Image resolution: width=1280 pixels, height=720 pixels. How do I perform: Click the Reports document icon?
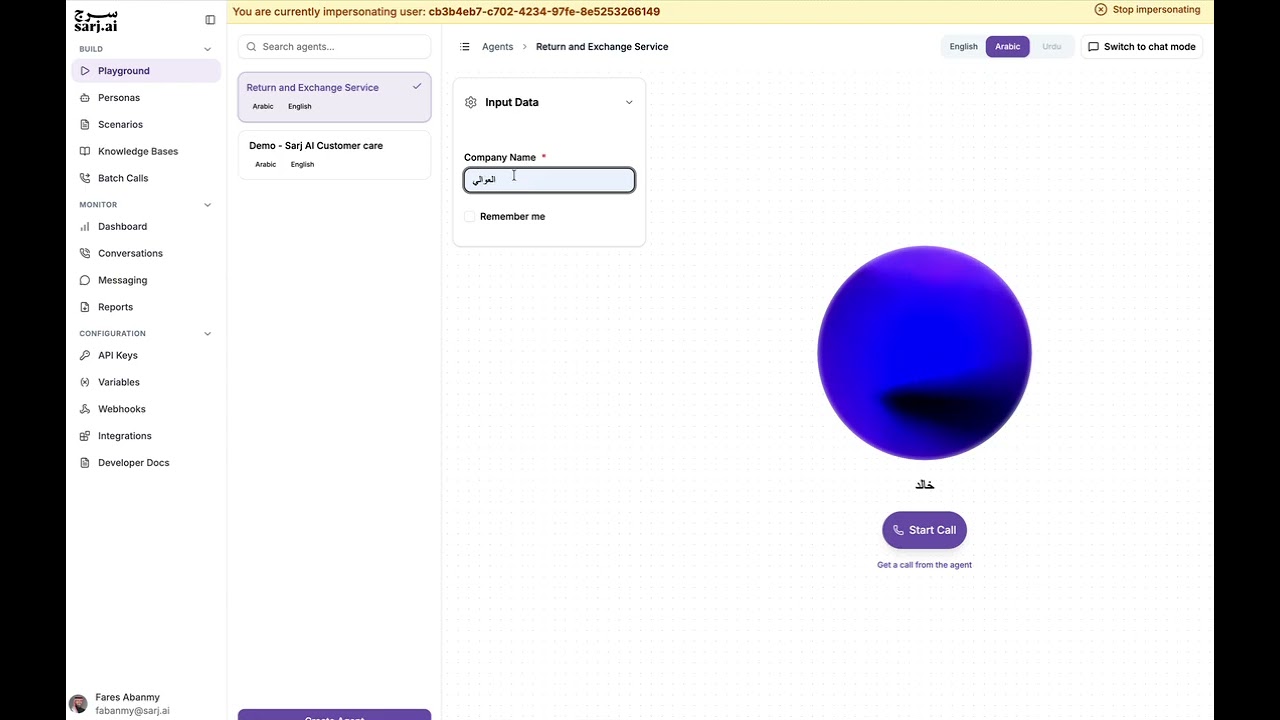86,307
